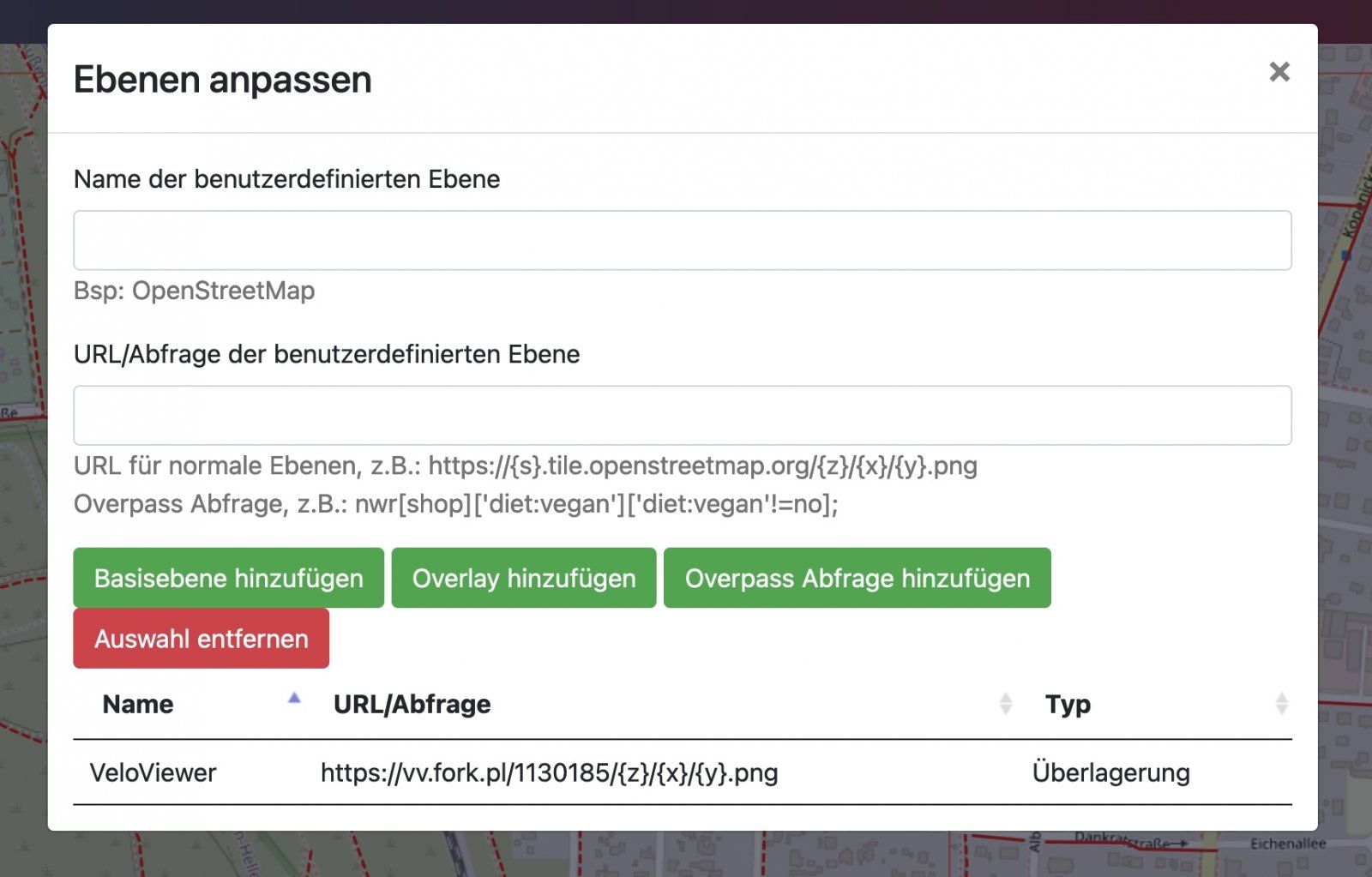Click 'URL/Abfrage der benutzerdefinierten Ebene' label
The image size is (1372, 877).
326,354
